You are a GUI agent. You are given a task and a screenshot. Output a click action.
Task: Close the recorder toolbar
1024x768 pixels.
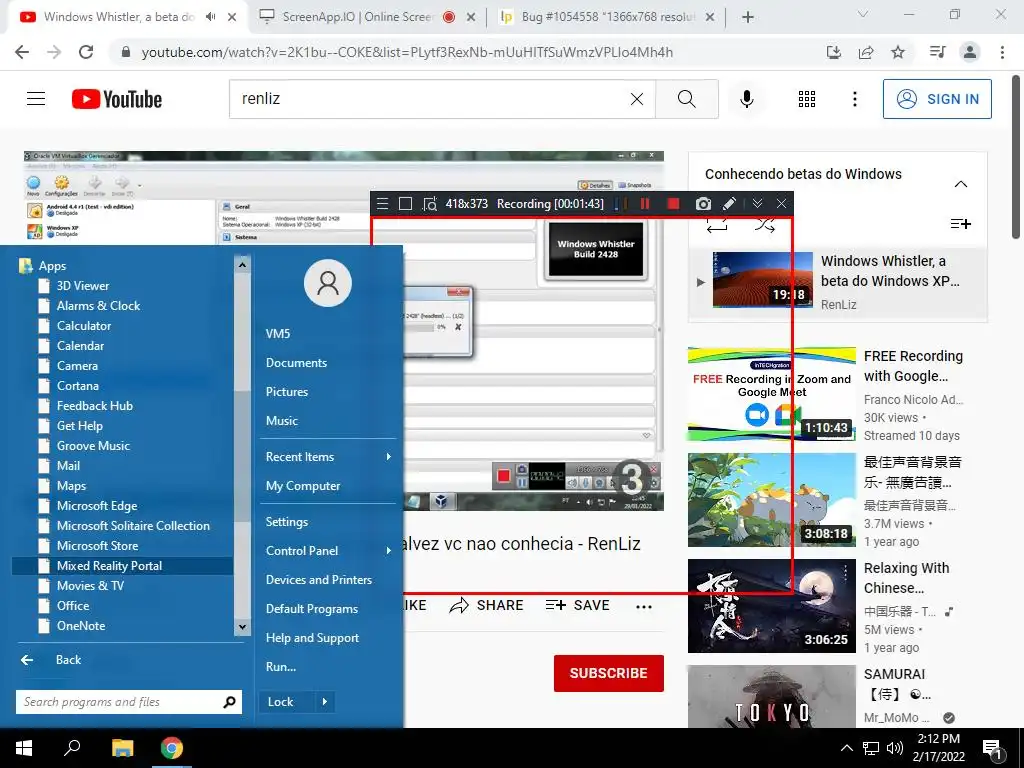pyautogui.click(x=781, y=204)
